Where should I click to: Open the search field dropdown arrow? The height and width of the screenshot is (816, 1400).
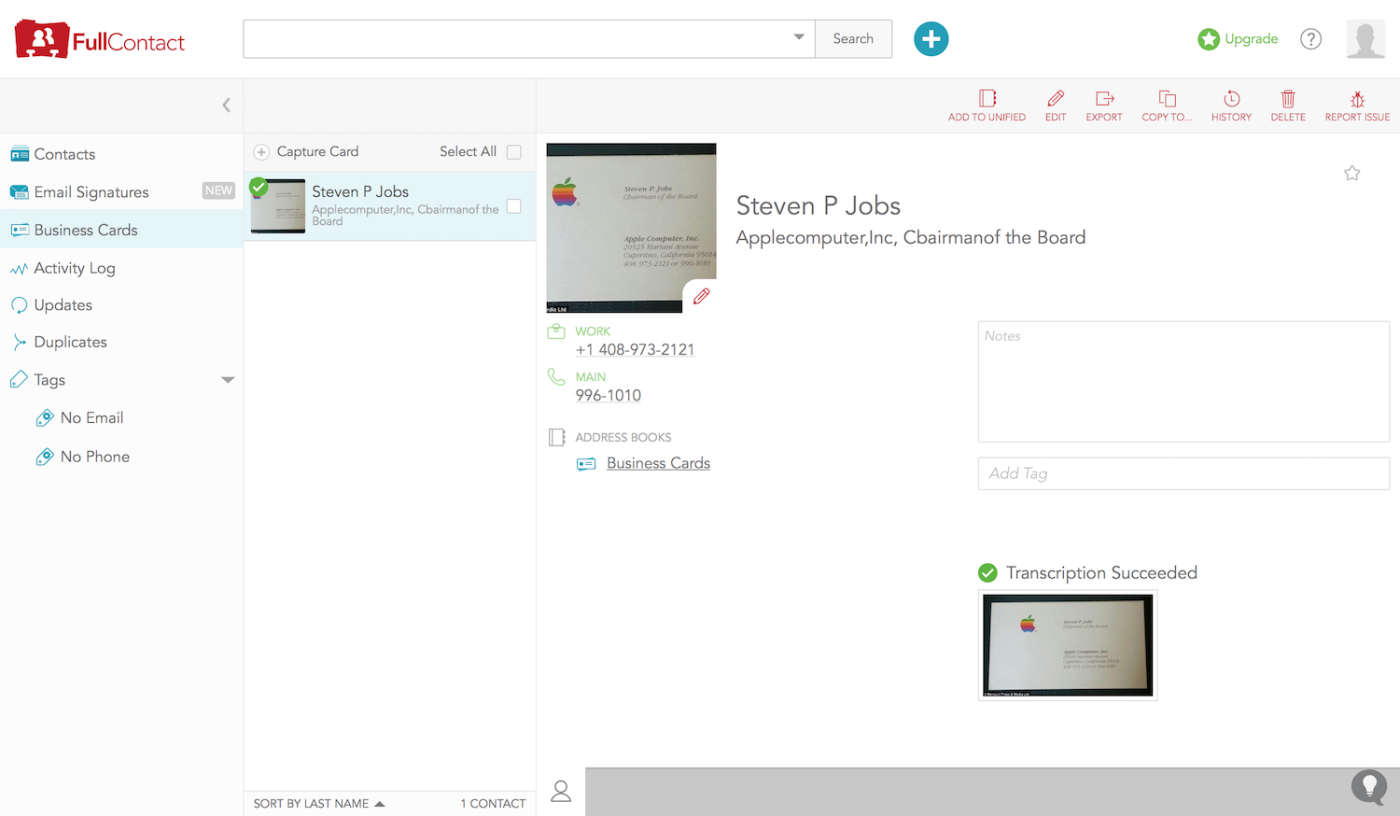(799, 38)
